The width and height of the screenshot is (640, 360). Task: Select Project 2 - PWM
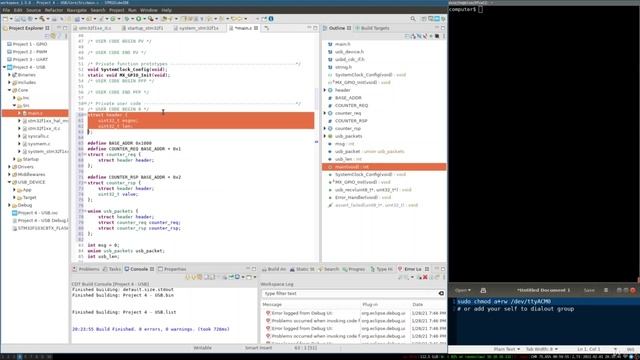(x=29, y=52)
